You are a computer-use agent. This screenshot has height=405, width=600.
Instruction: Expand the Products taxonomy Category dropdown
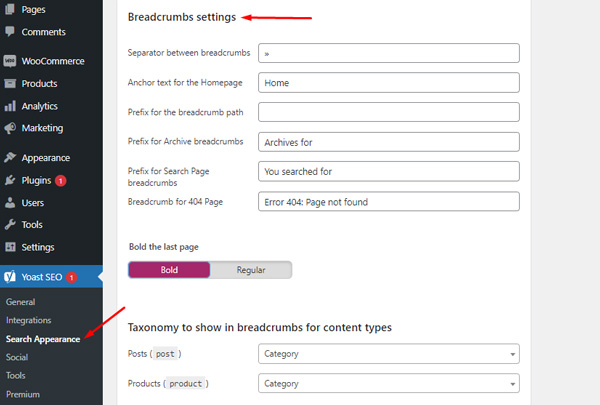click(x=389, y=383)
